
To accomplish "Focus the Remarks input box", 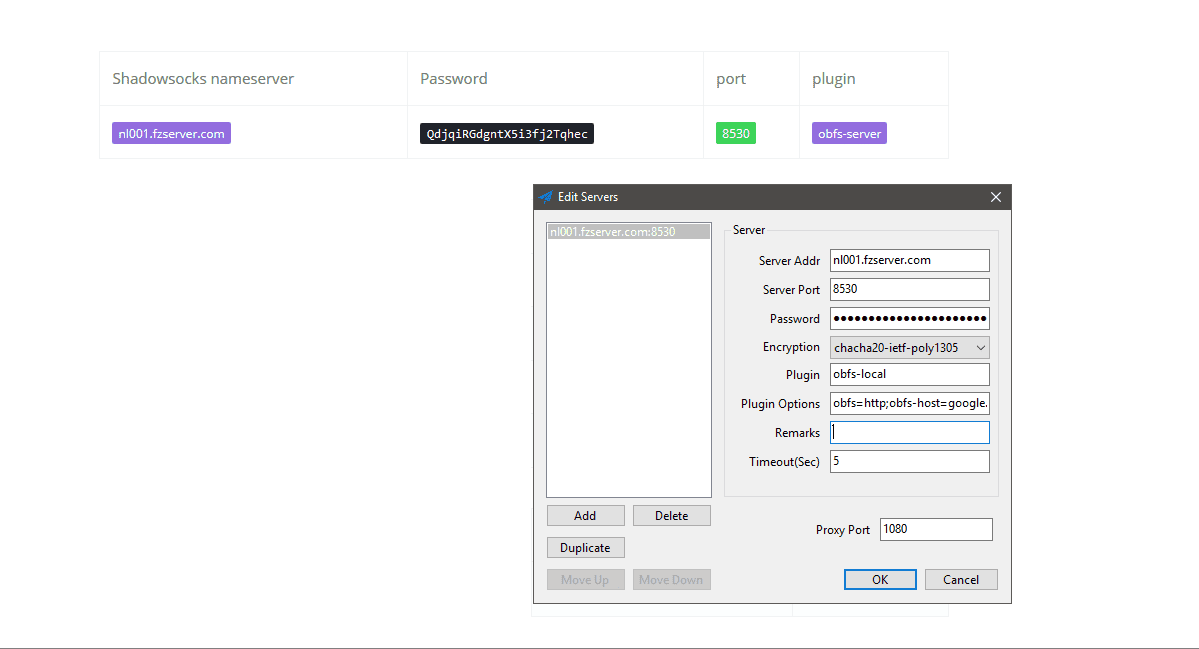I will 909,433.
